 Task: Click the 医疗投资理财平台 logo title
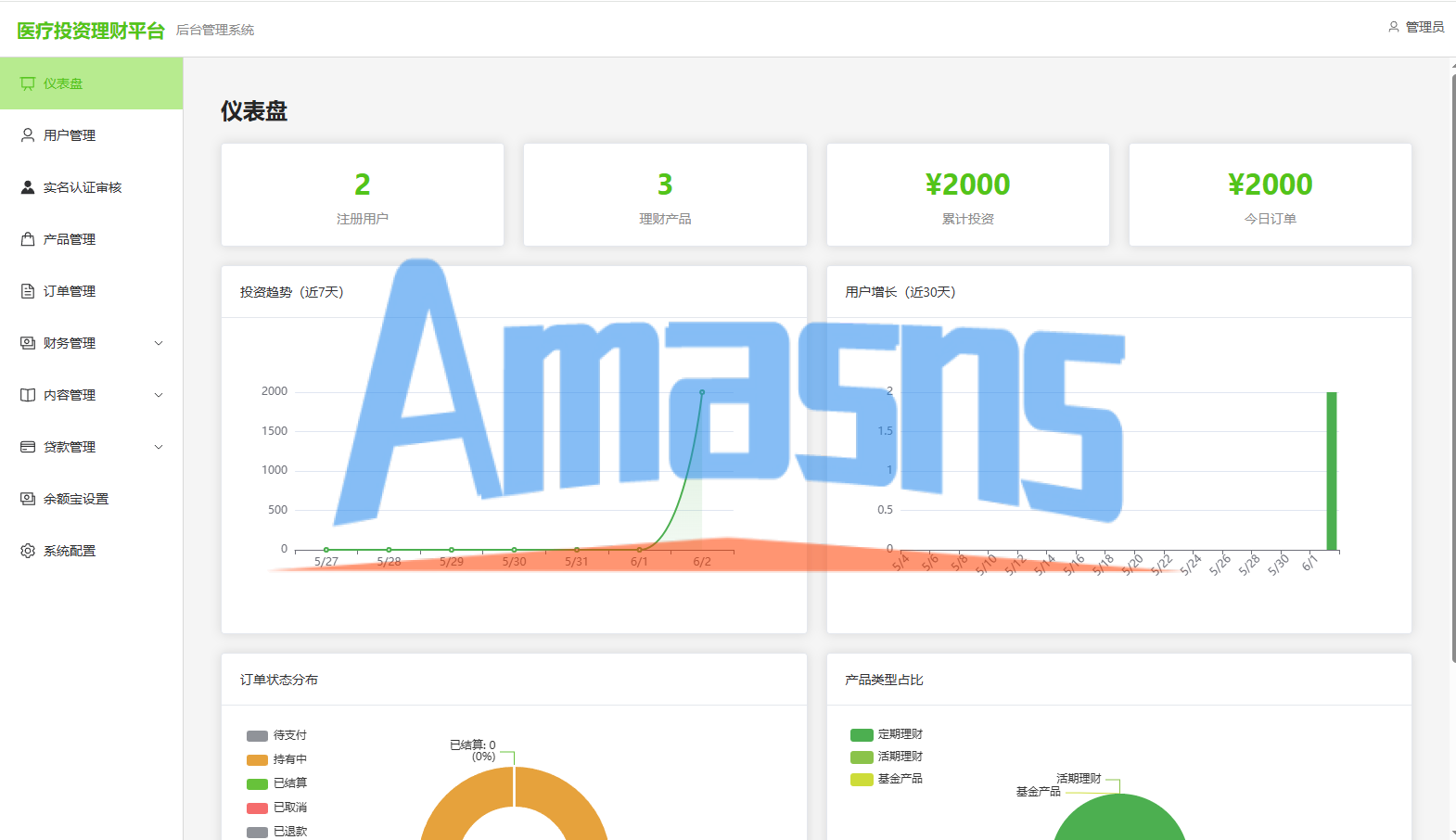coord(91,31)
